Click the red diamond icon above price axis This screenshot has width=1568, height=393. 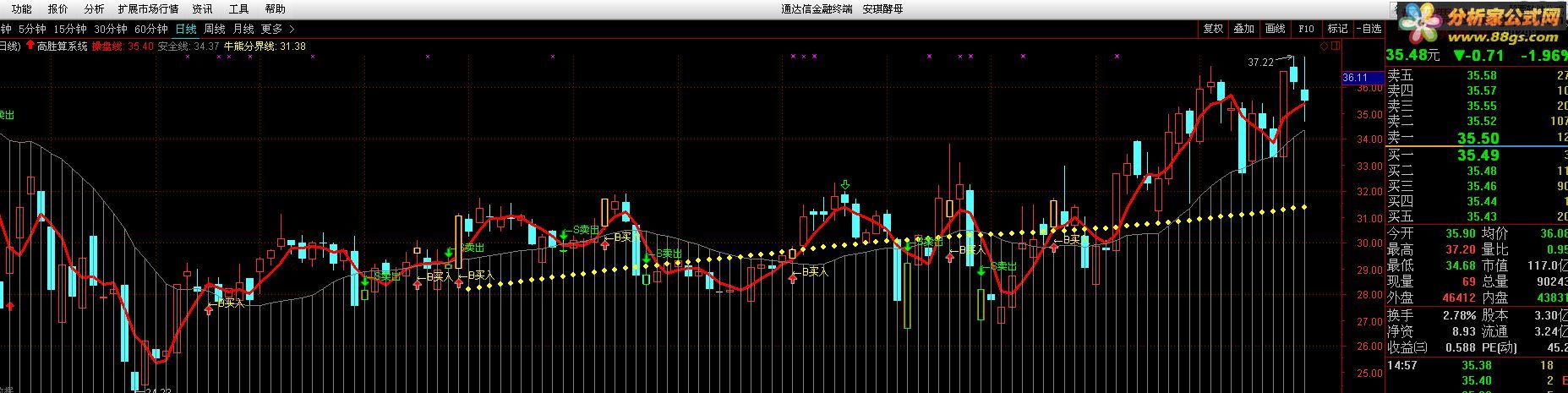(x=1324, y=46)
